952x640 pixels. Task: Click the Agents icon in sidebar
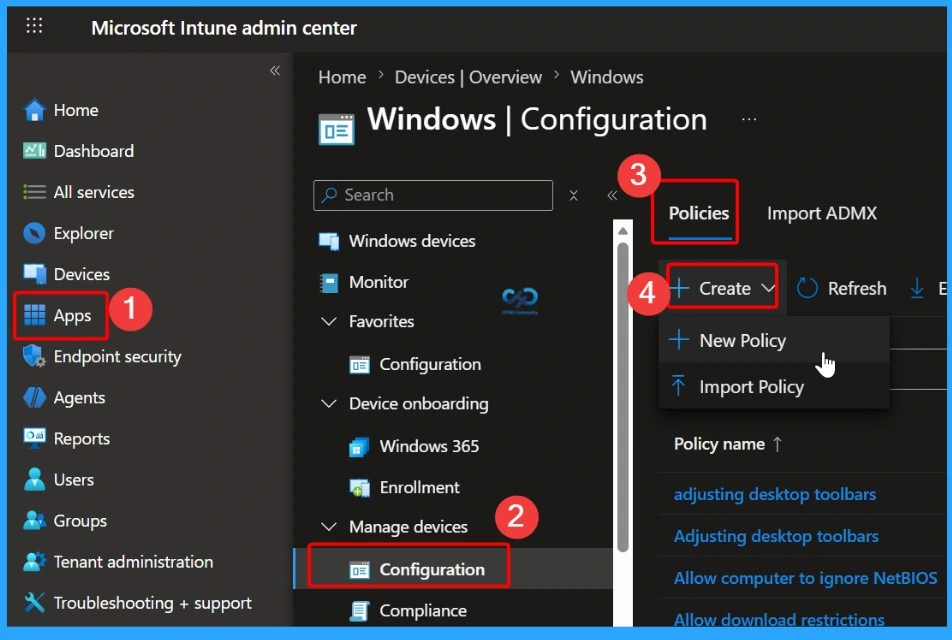[34, 397]
